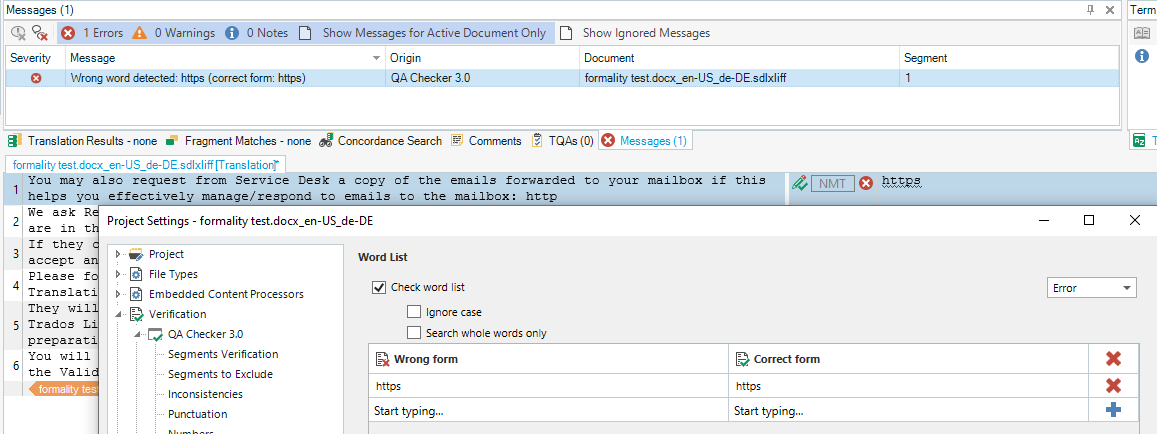Toggle Show Ignored Messages
1157x434 pixels.
coord(635,32)
